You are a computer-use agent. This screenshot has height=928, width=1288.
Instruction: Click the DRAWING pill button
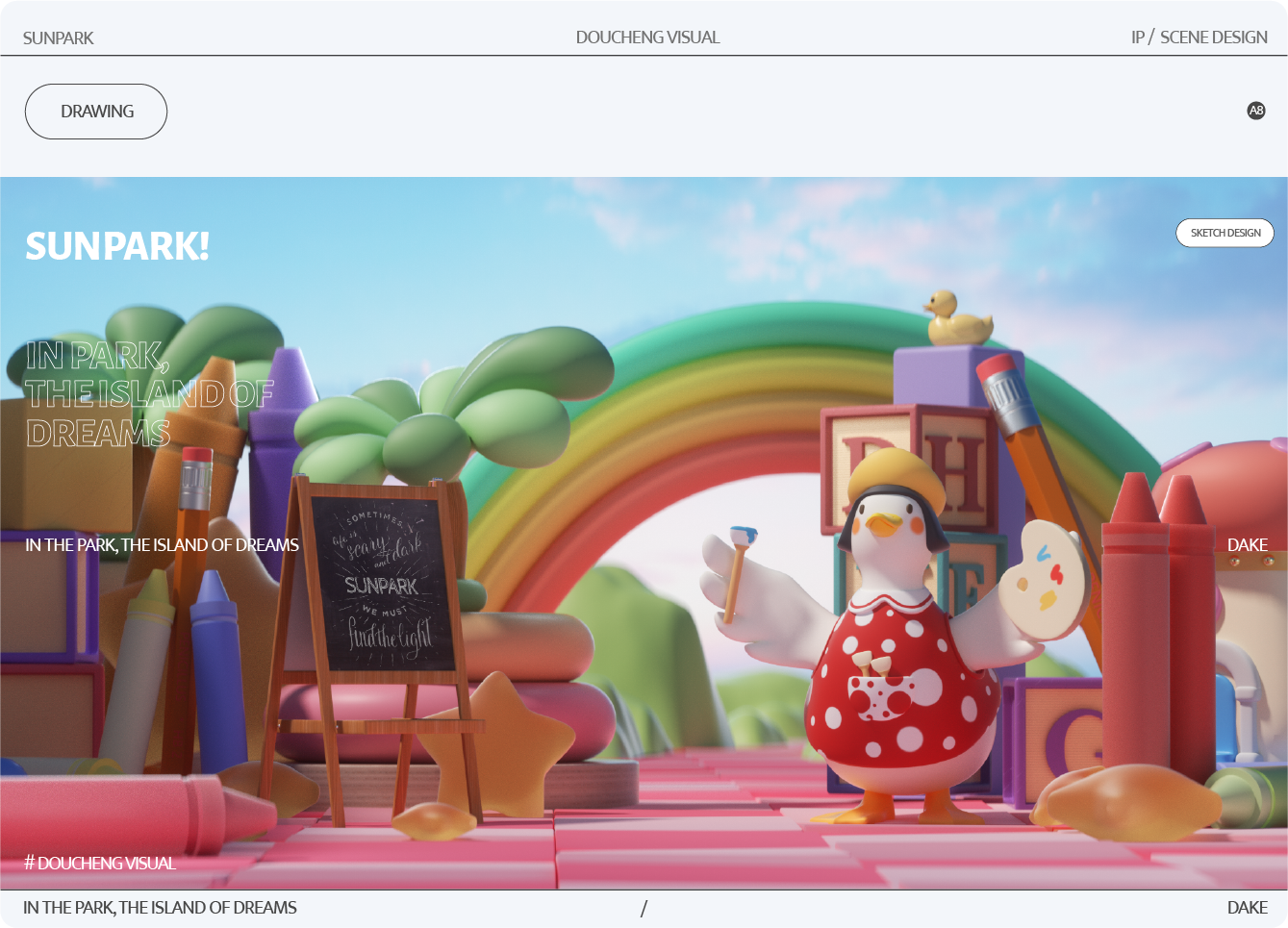click(96, 112)
